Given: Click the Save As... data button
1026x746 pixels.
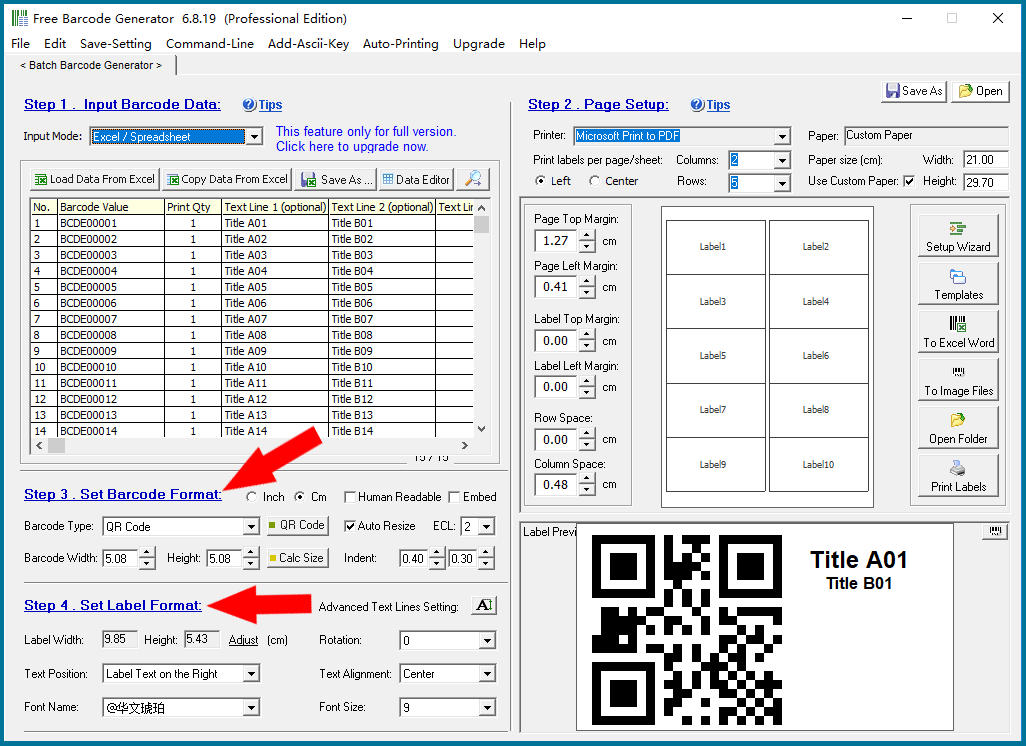Looking at the screenshot, I should 336,179.
